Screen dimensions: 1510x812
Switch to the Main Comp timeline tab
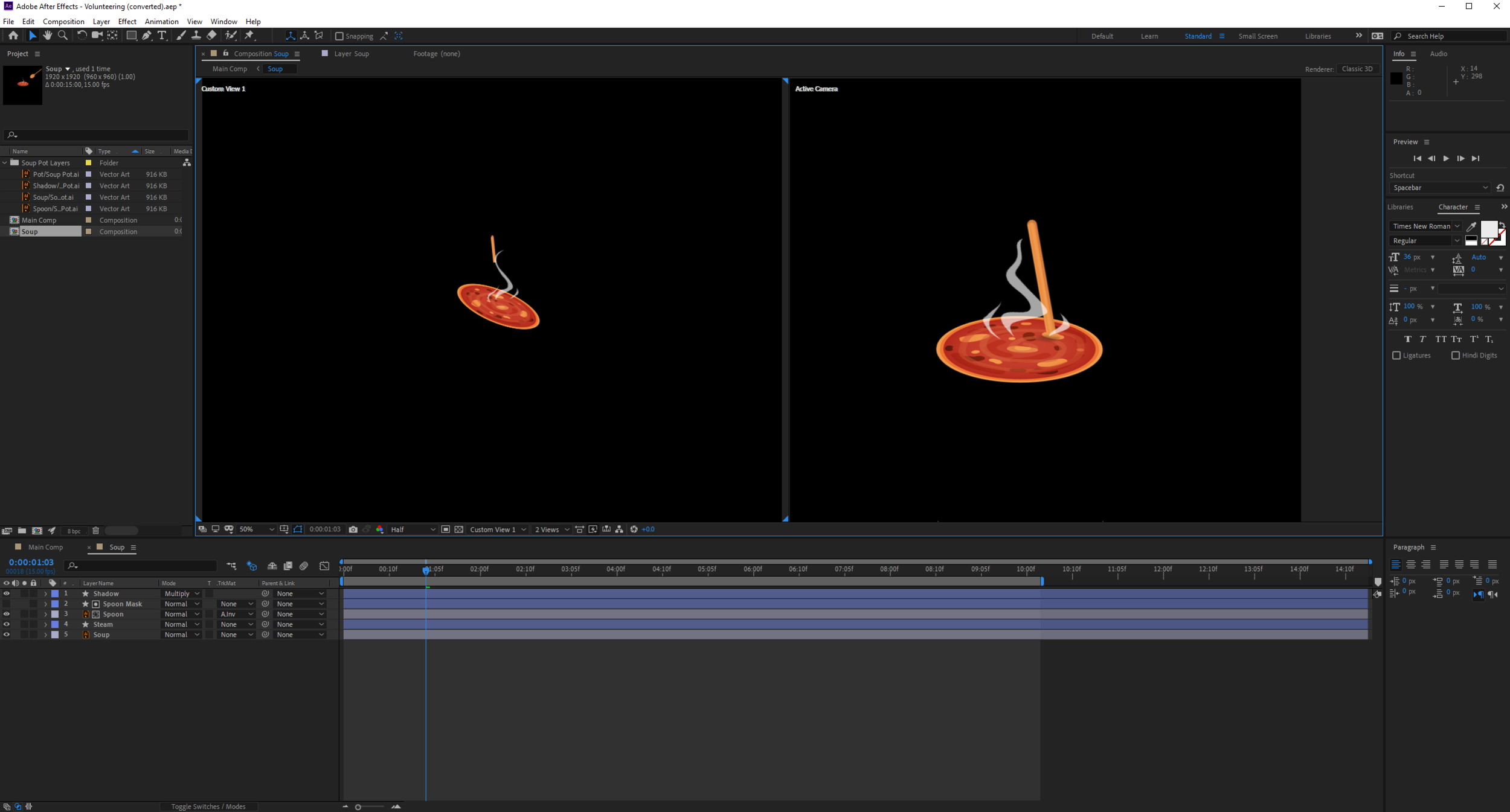coord(45,547)
